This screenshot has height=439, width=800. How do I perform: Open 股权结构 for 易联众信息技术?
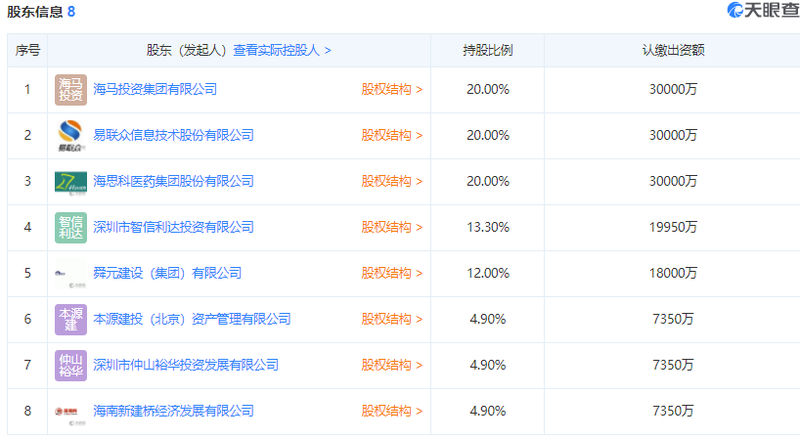pos(392,135)
